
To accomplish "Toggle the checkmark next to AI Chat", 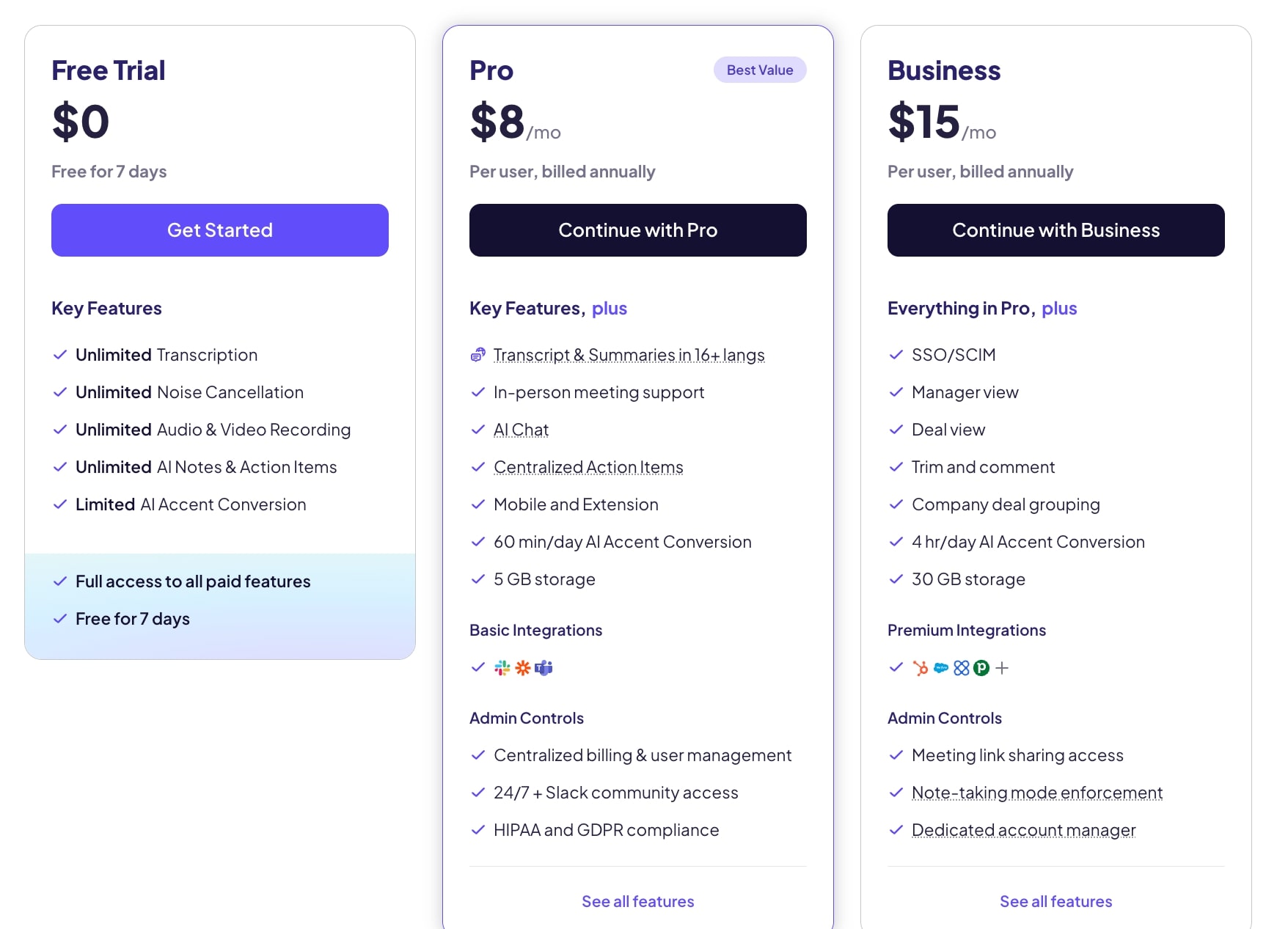I will [x=478, y=430].
